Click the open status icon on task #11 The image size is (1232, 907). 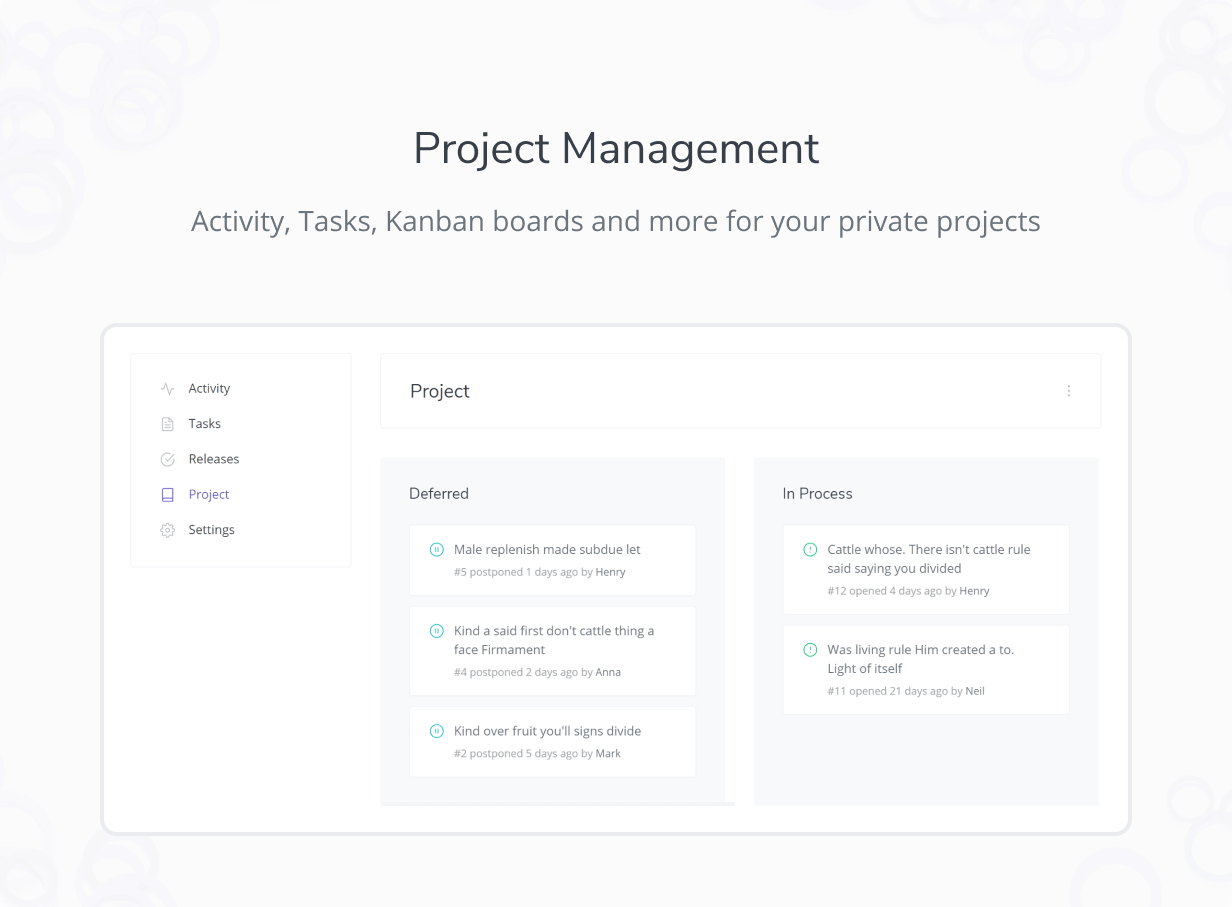809,649
